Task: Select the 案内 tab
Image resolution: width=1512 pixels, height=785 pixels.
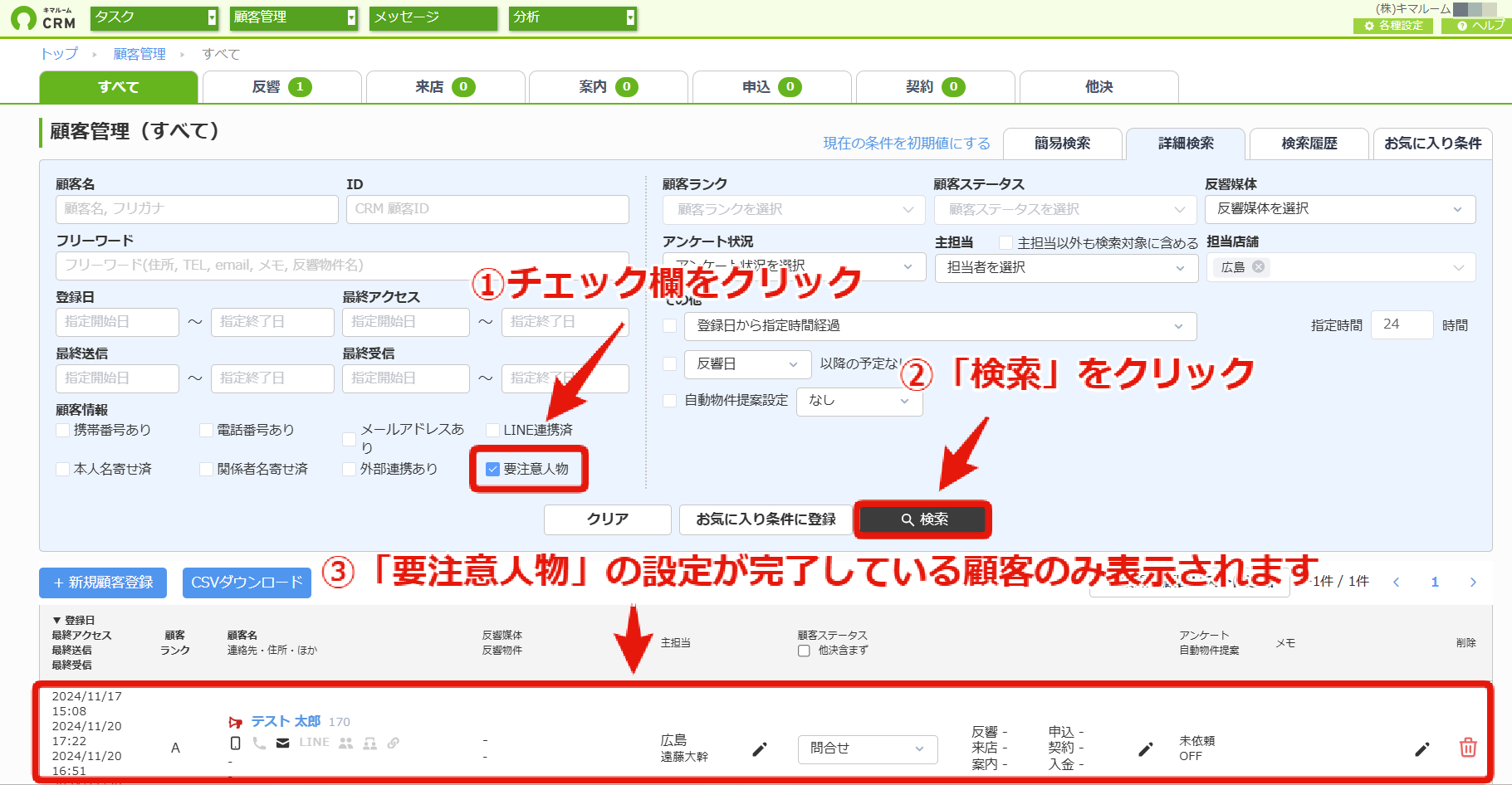Action: (x=609, y=87)
